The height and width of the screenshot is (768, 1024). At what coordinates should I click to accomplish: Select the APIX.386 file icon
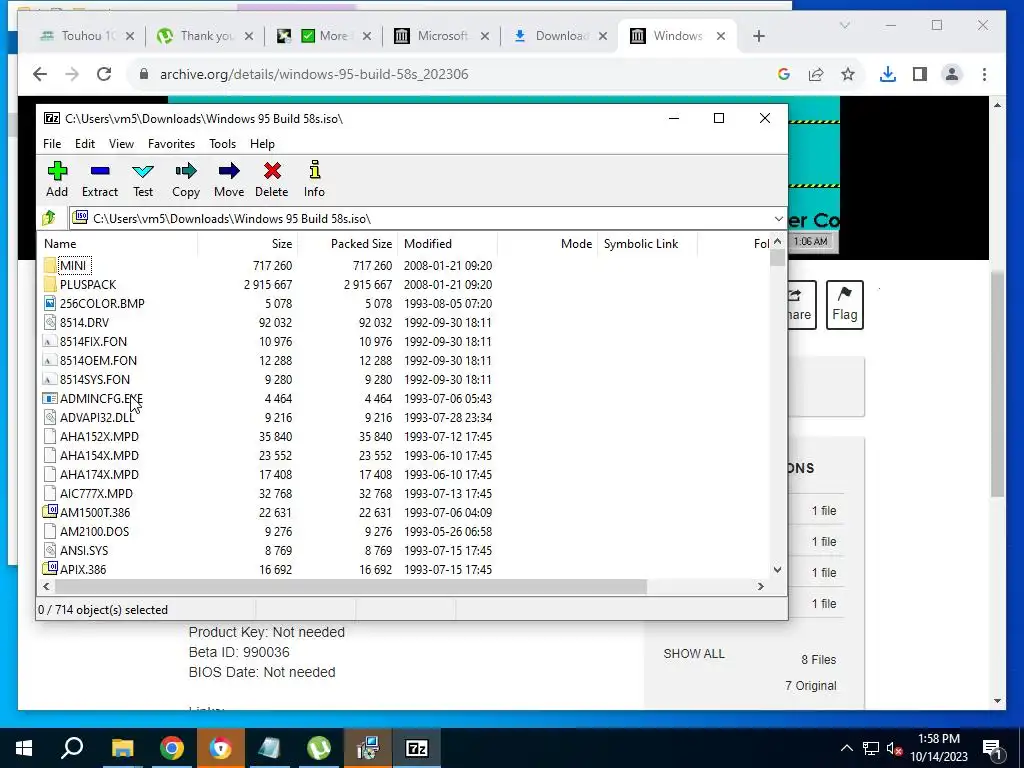(x=50, y=569)
